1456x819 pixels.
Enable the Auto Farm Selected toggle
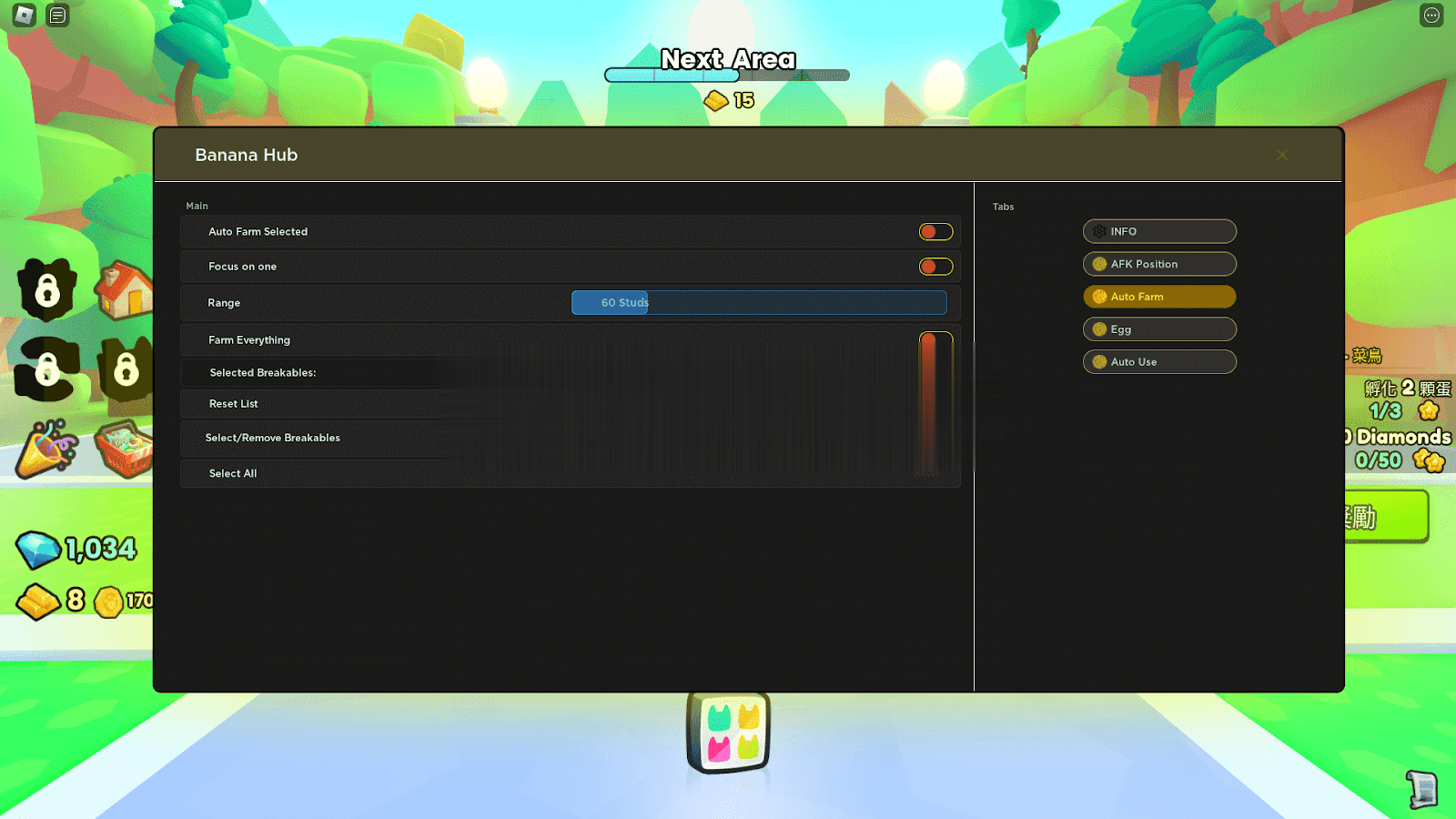click(x=935, y=232)
